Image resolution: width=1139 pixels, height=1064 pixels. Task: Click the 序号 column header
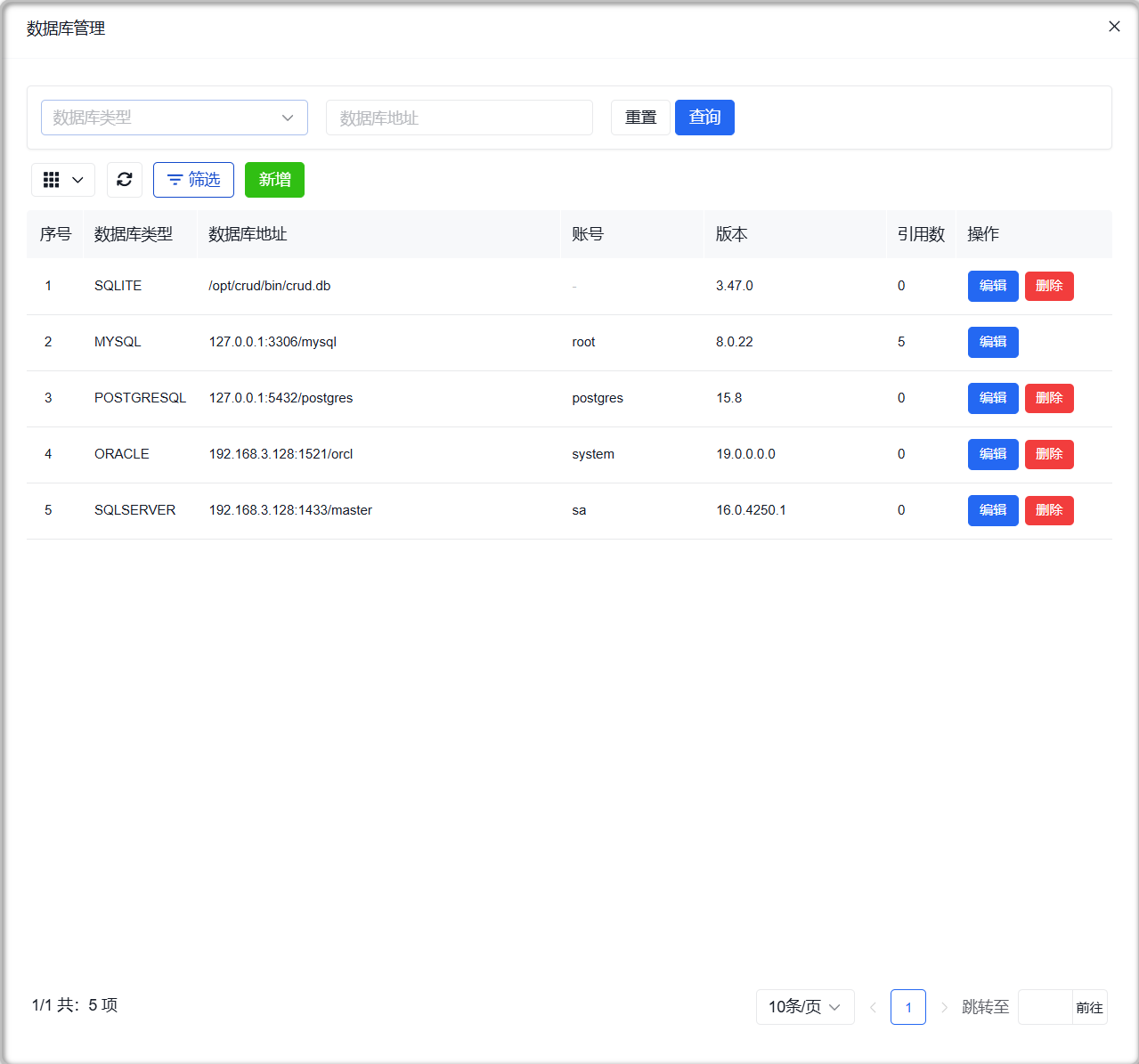55,234
